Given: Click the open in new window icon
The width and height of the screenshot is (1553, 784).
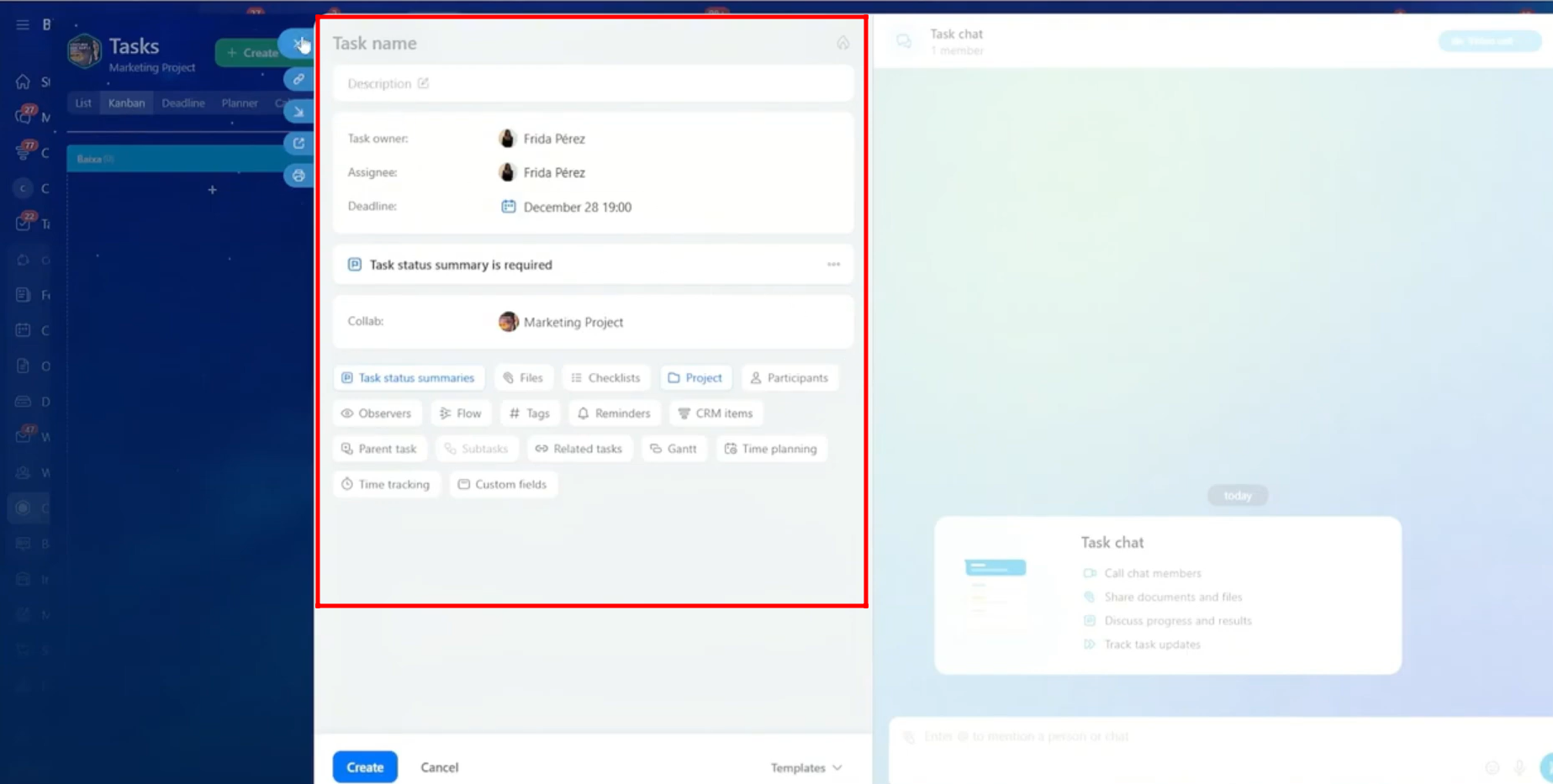Looking at the screenshot, I should 298,144.
